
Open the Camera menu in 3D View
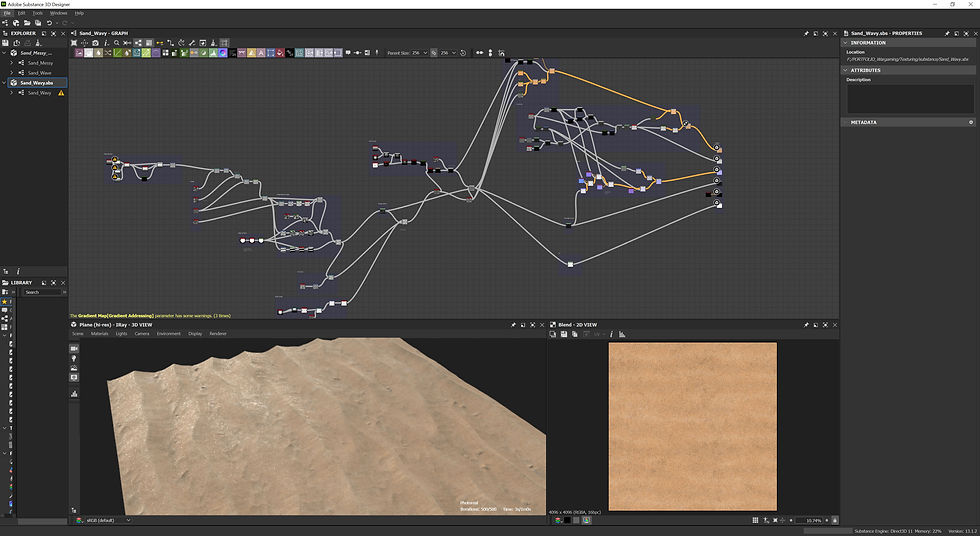click(x=142, y=334)
